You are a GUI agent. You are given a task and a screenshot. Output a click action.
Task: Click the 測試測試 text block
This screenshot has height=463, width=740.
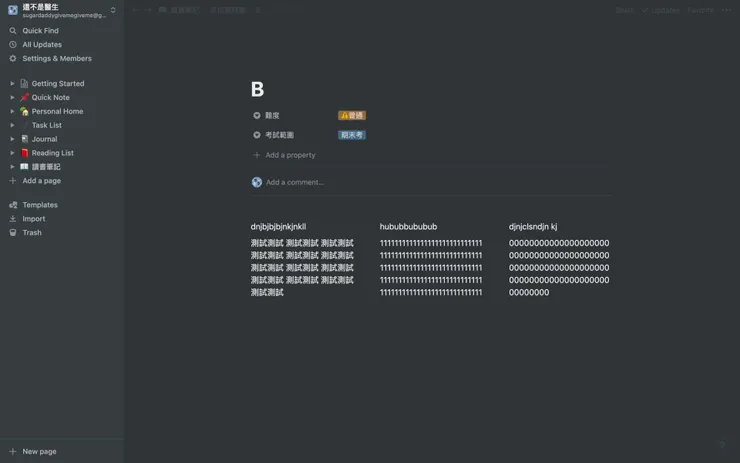[x=302, y=268]
